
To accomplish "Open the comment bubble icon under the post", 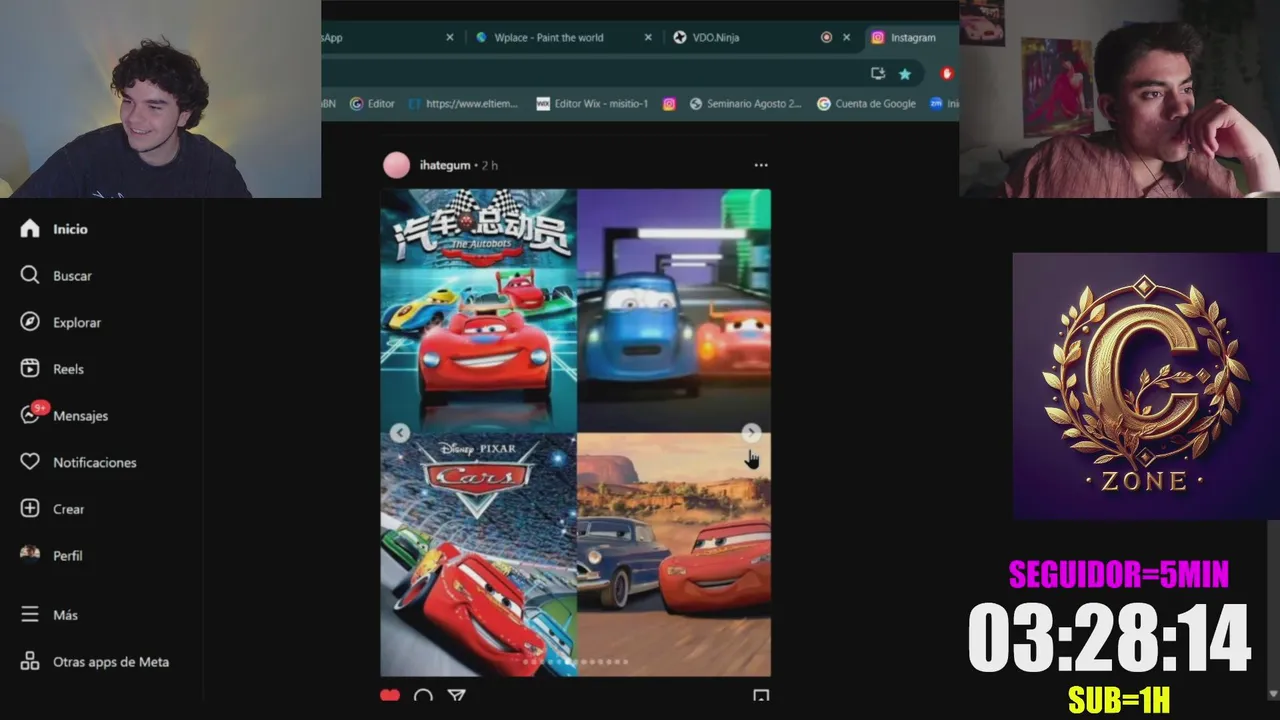I will [x=423, y=696].
